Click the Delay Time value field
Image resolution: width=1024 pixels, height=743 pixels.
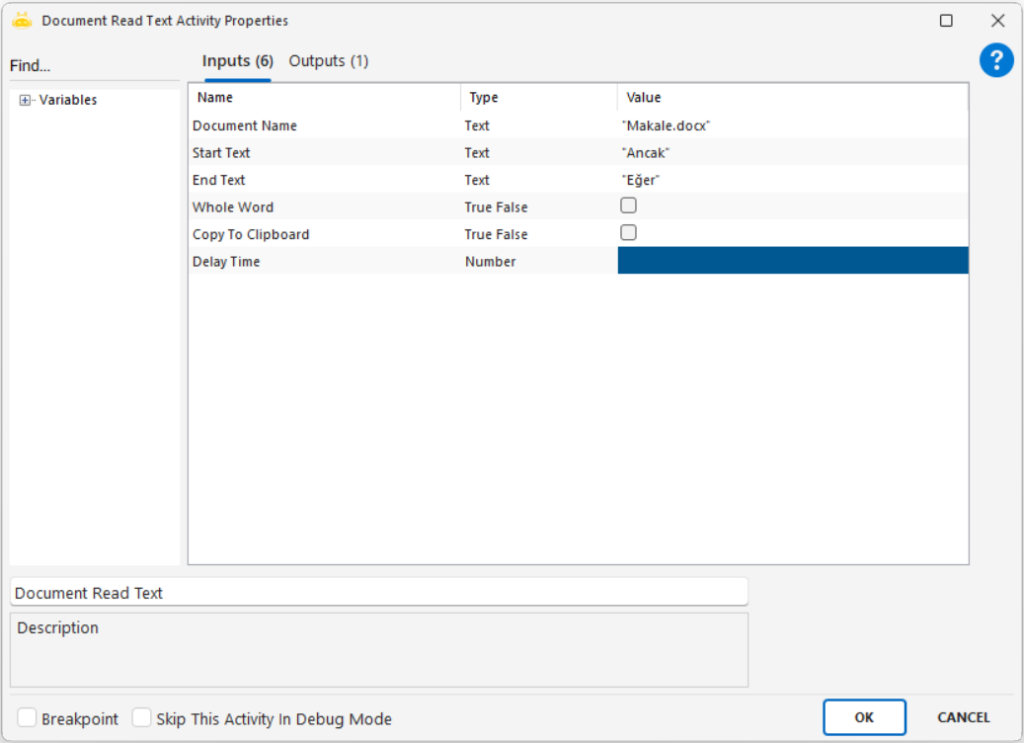[792, 261]
